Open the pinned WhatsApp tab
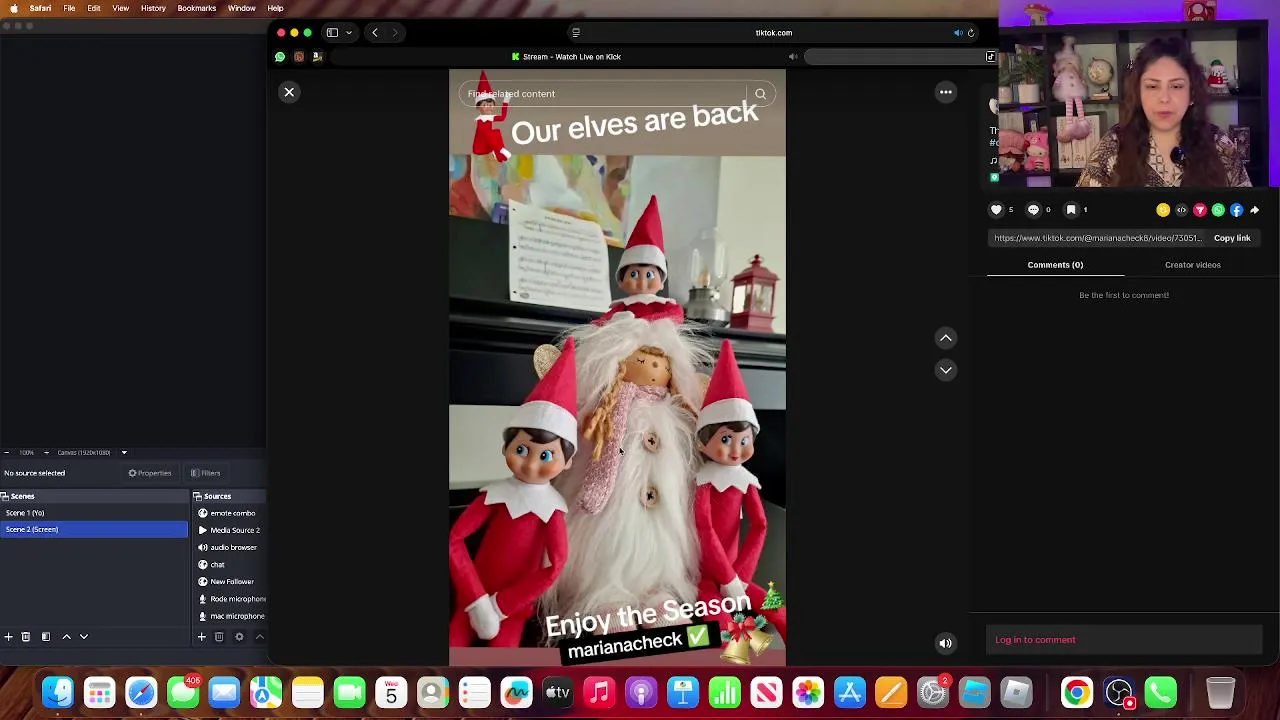1280x720 pixels. [x=280, y=57]
